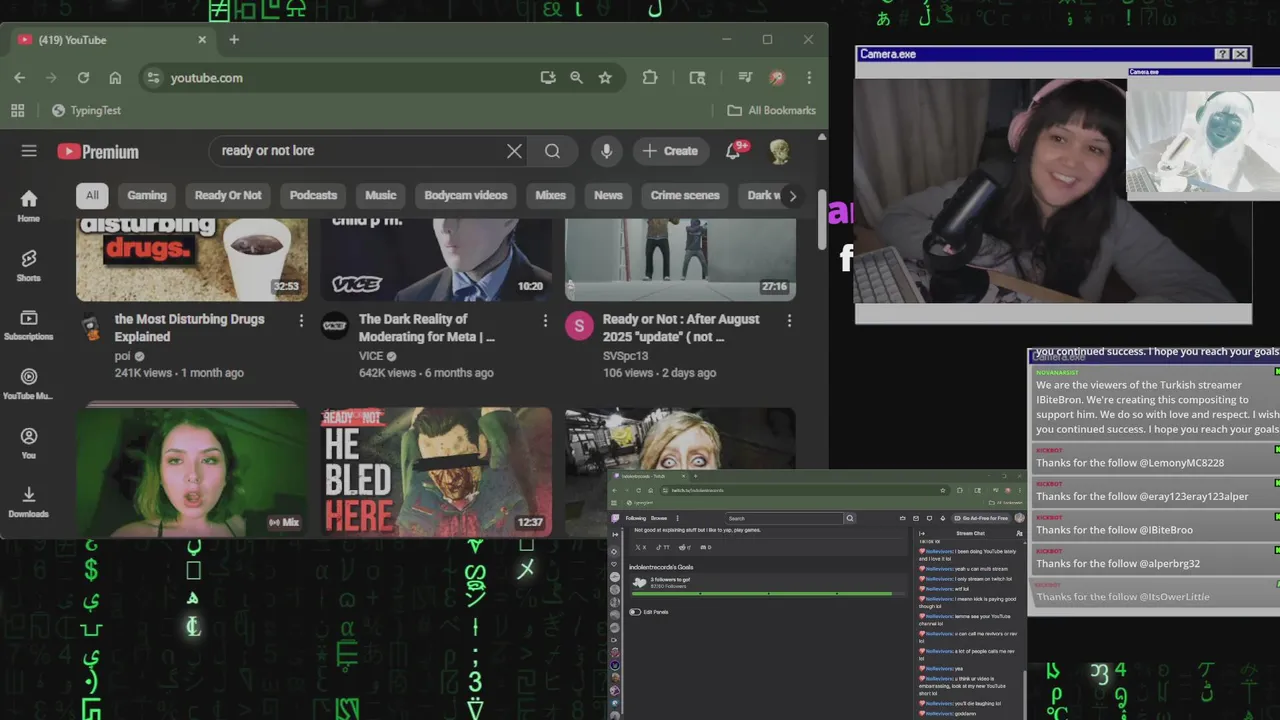The width and height of the screenshot is (1280, 720).
Task: Open Shorts in YouTube sidebar
Action: (x=29, y=265)
